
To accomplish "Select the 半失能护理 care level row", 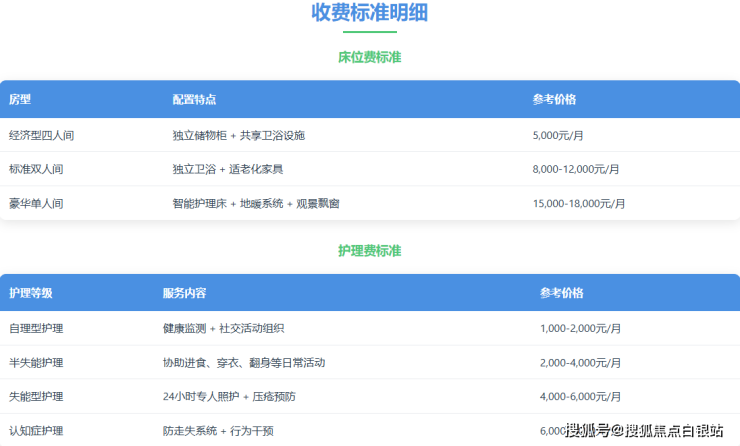I will 36,362.
